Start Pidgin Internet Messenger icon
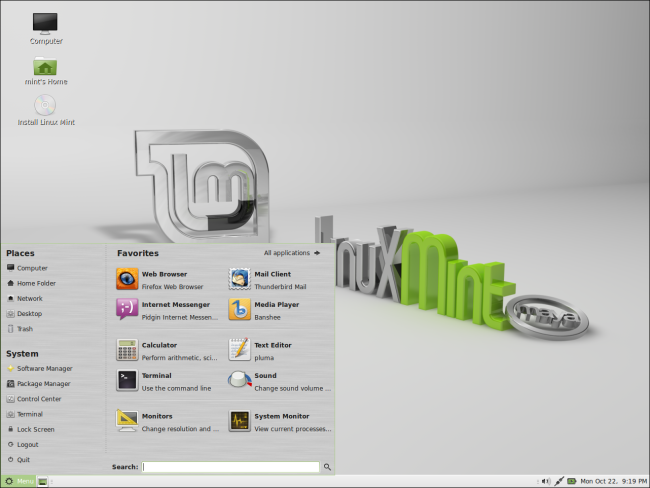Screen dimensions: 650x488 pyautogui.click(x=127, y=309)
